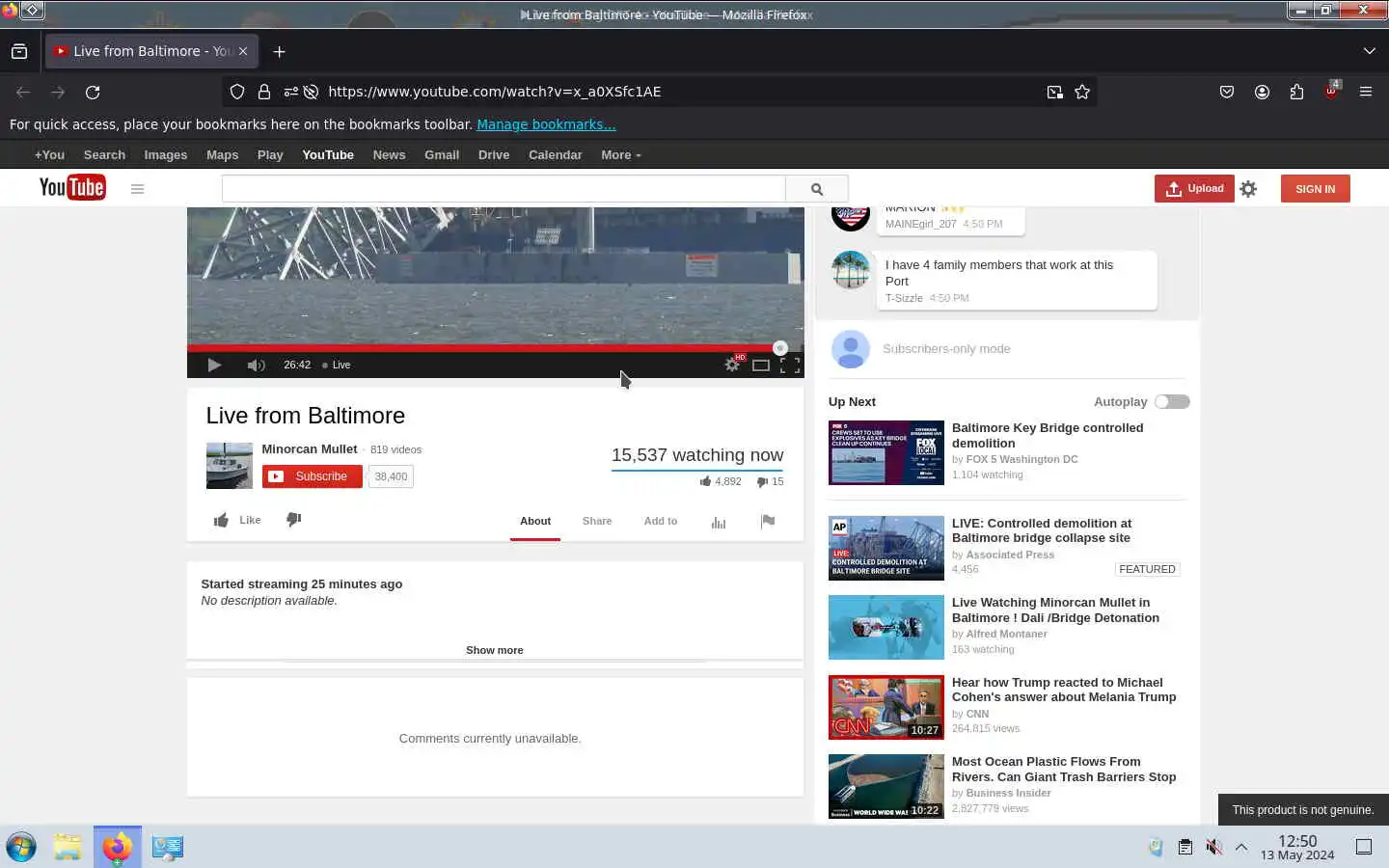The width and height of the screenshot is (1389, 868).
Task: Select the Add to tab
Action: (x=661, y=521)
